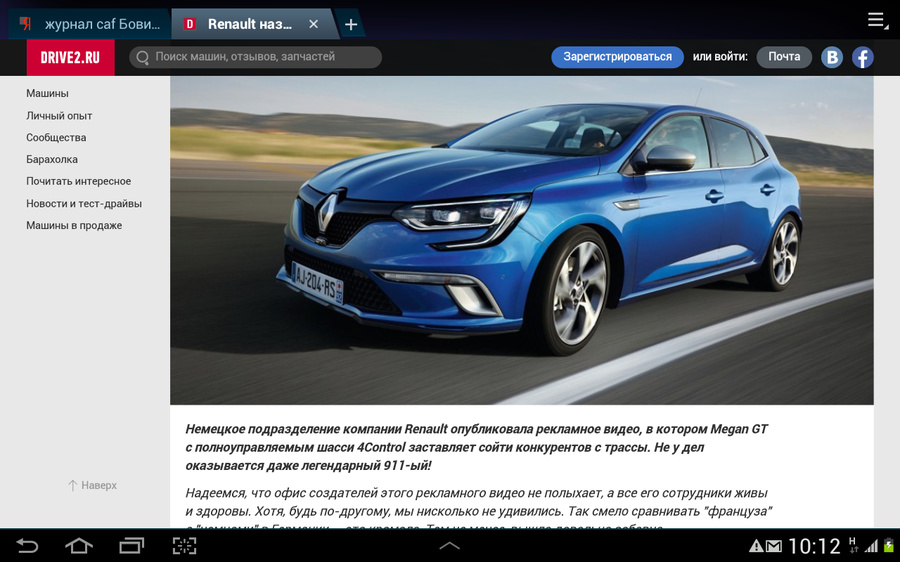This screenshot has width=900, height=562.
Task: Close the Renault tab
Action: click(x=313, y=24)
